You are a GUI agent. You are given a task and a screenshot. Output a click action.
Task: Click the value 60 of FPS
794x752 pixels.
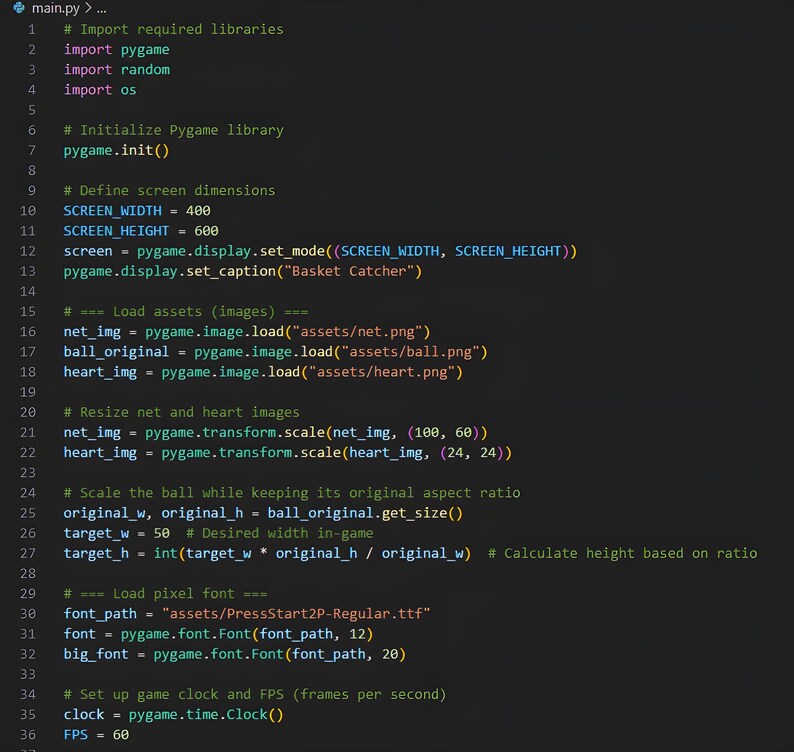[121, 734]
